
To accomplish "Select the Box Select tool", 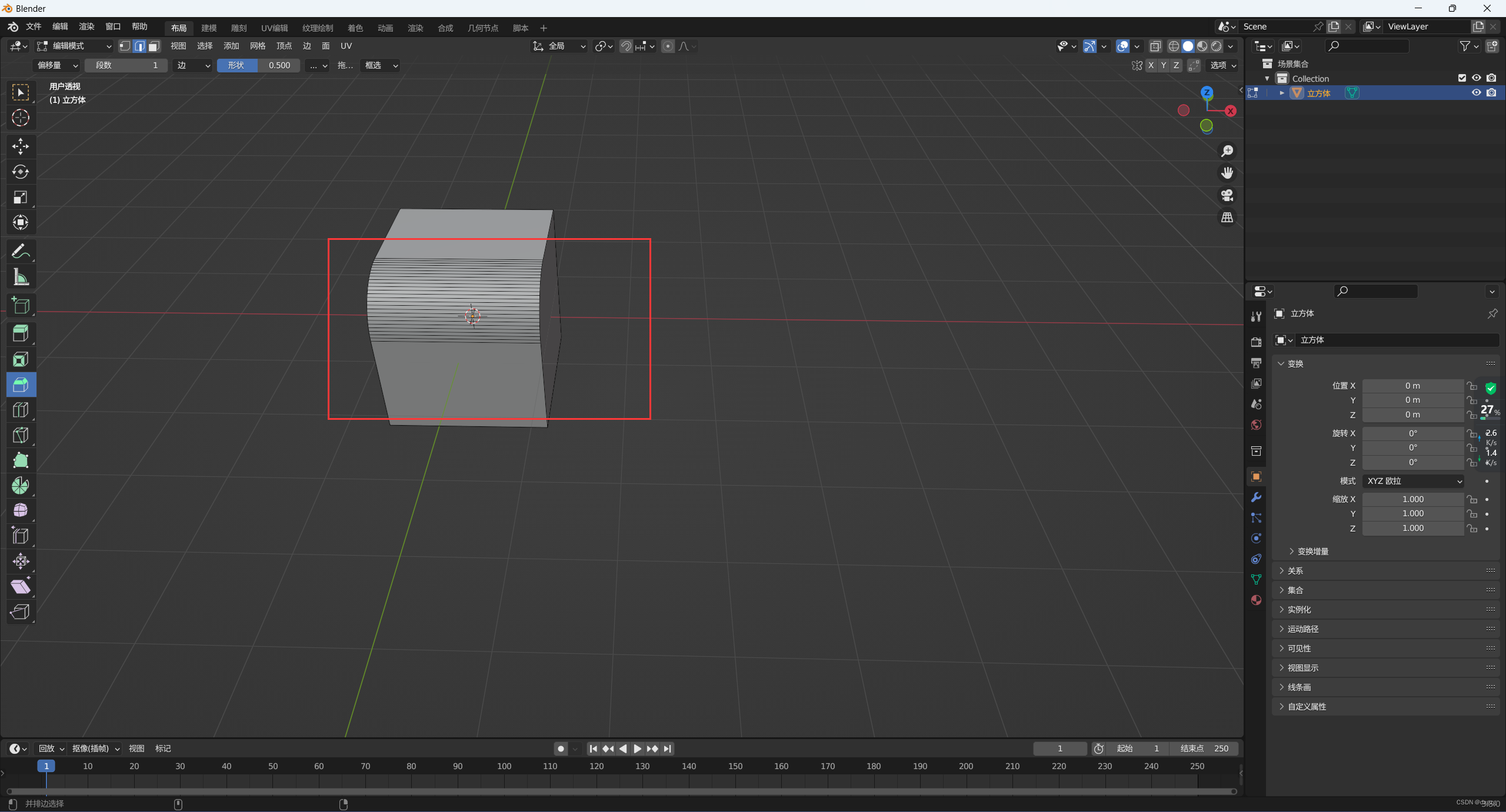I will (x=21, y=93).
